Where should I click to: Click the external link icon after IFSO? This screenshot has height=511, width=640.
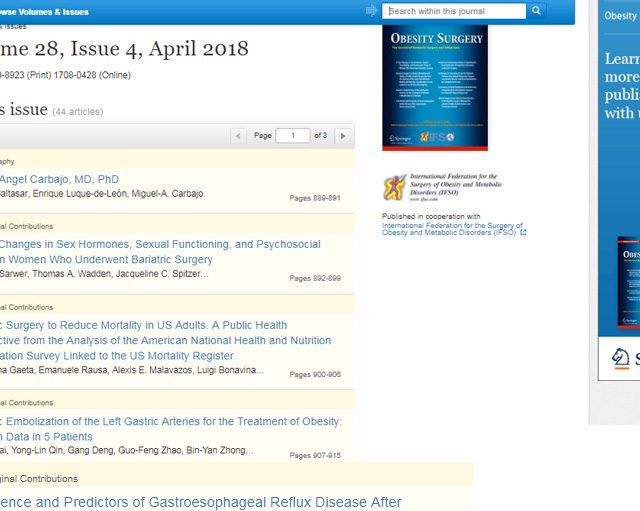point(523,233)
